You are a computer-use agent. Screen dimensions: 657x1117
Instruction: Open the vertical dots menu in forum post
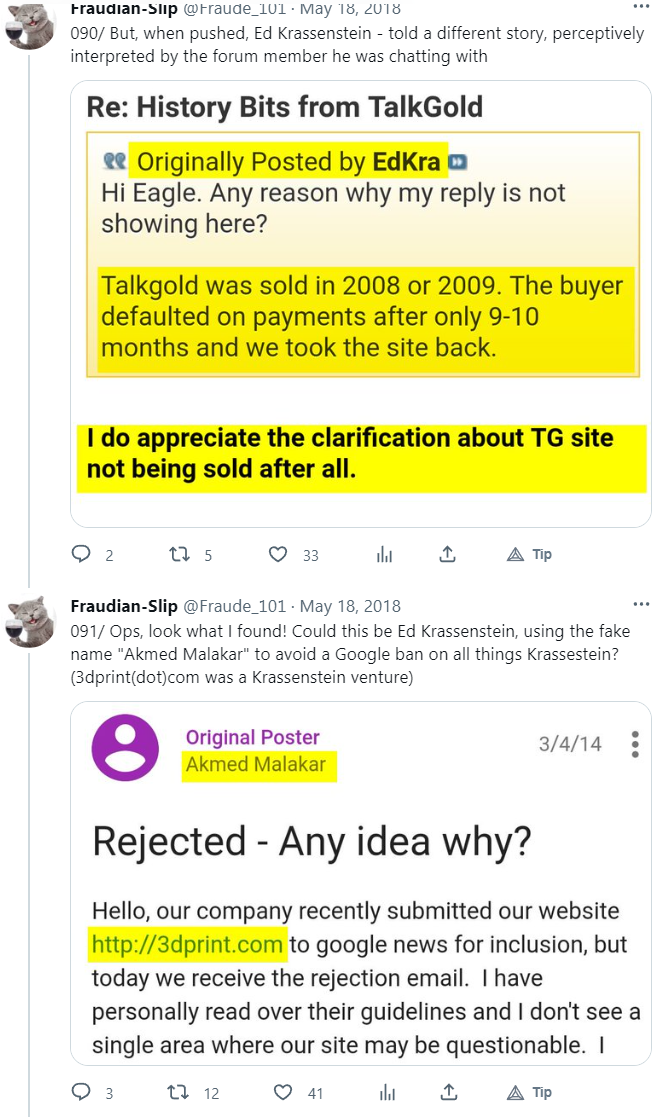point(634,745)
